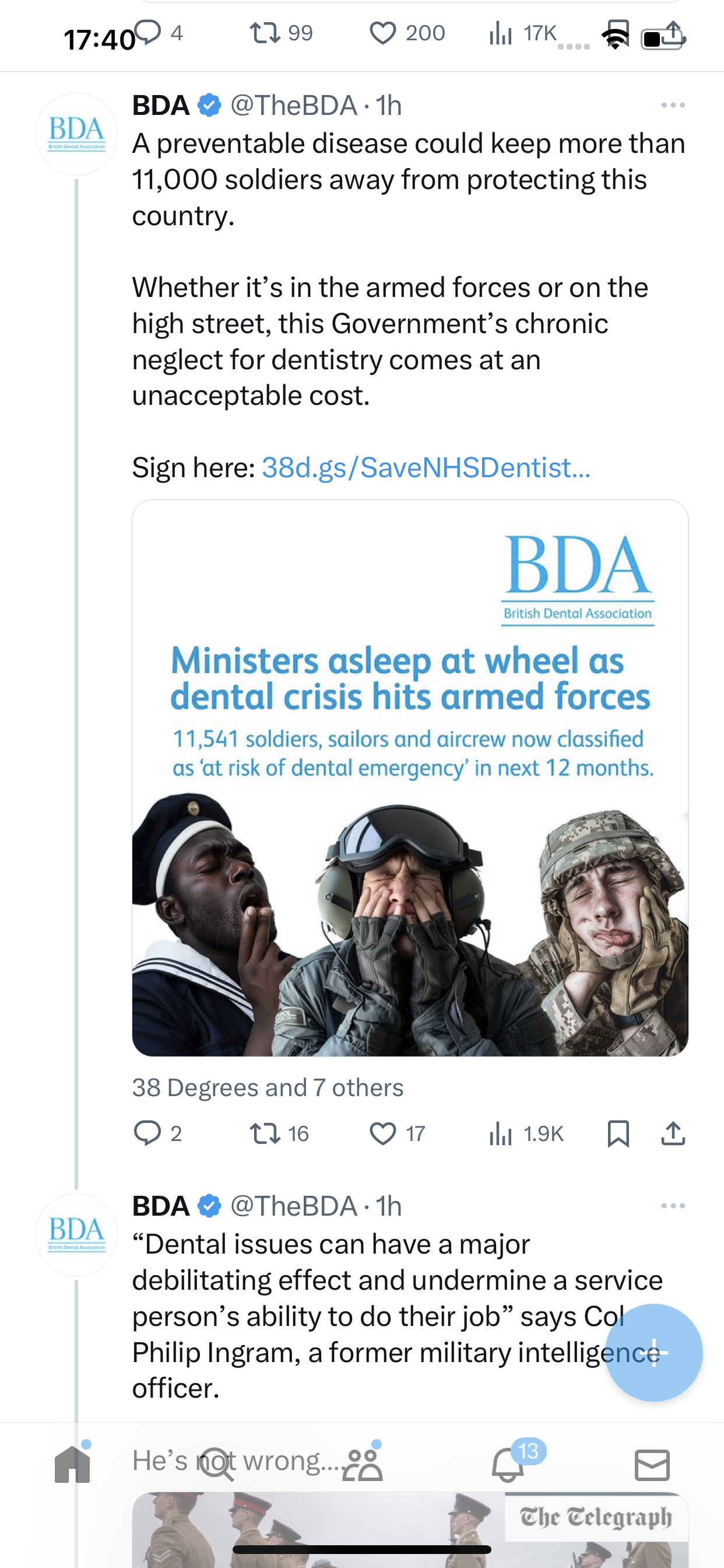Open the Search tab
This screenshot has height=1568, width=724.
217,1464
